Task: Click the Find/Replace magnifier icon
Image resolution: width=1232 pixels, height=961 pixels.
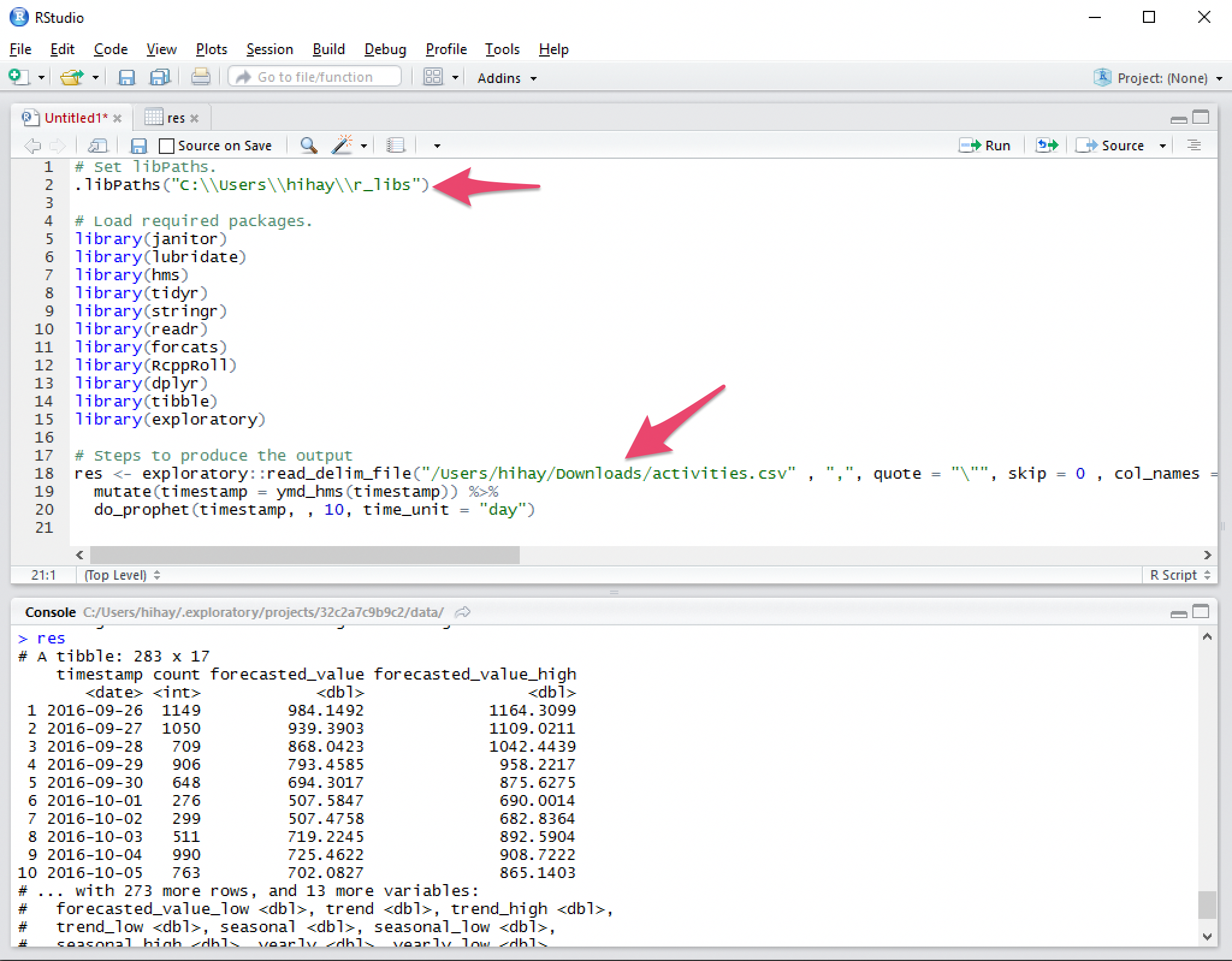Action: pyautogui.click(x=309, y=146)
